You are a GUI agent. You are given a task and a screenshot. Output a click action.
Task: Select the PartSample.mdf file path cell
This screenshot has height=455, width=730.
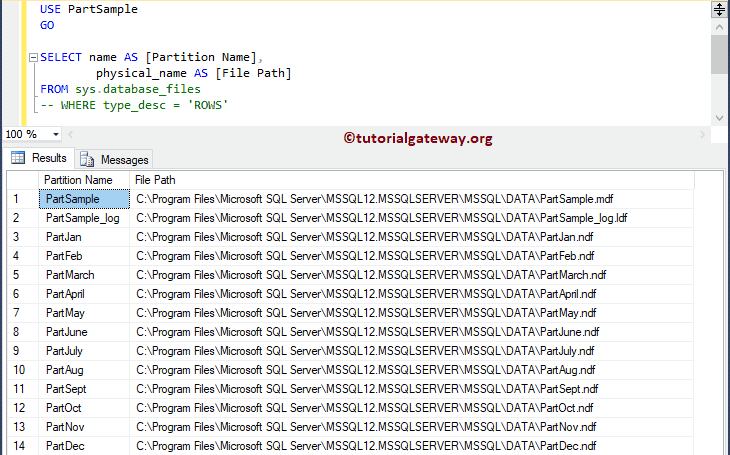412,199
